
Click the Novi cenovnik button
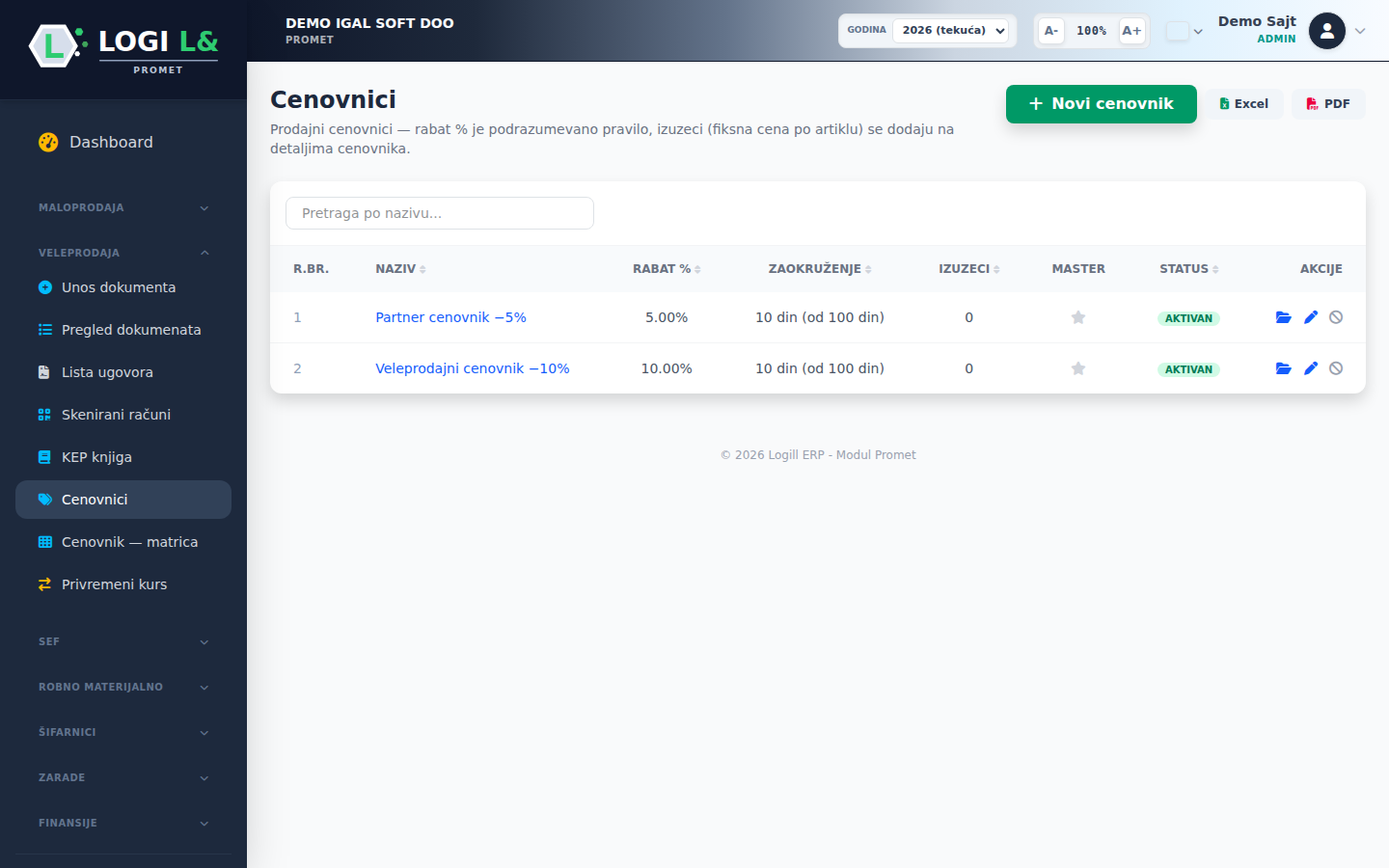[1101, 104]
